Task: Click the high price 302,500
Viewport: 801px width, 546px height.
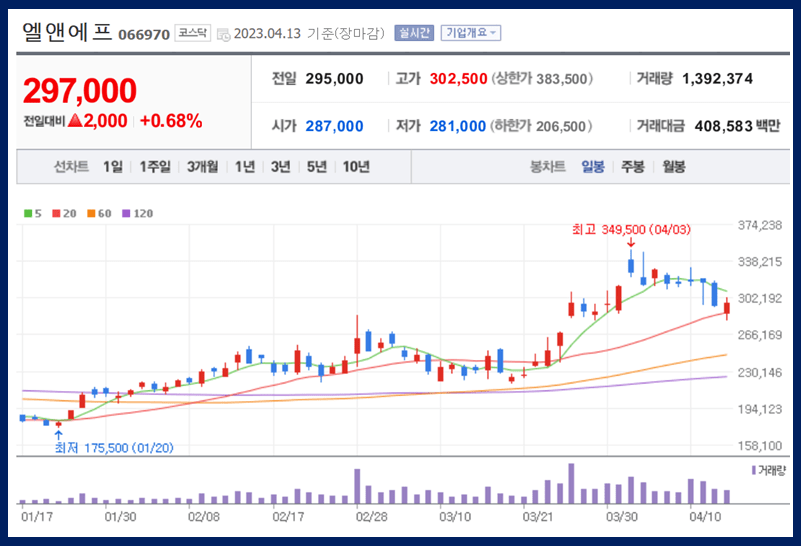Action: (x=458, y=79)
